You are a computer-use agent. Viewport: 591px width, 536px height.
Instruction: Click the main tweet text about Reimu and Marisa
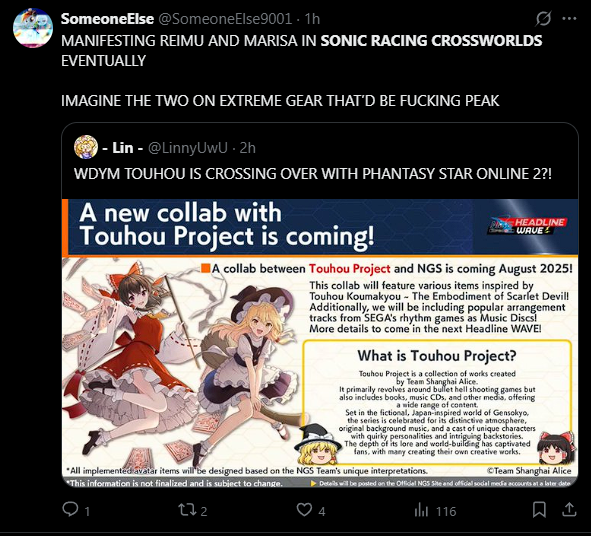coord(302,70)
